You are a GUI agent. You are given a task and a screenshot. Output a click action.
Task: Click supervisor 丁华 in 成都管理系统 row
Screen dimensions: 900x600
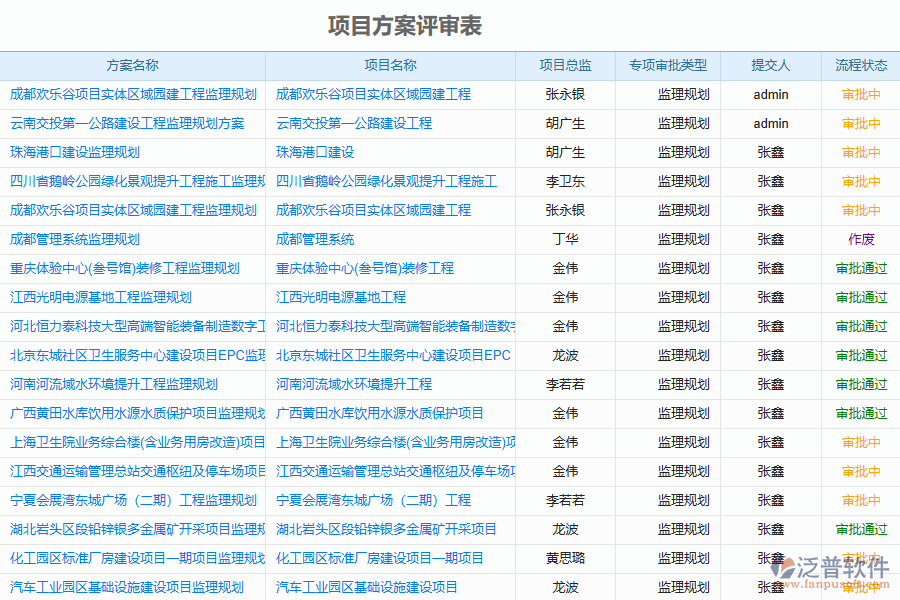[x=565, y=239]
